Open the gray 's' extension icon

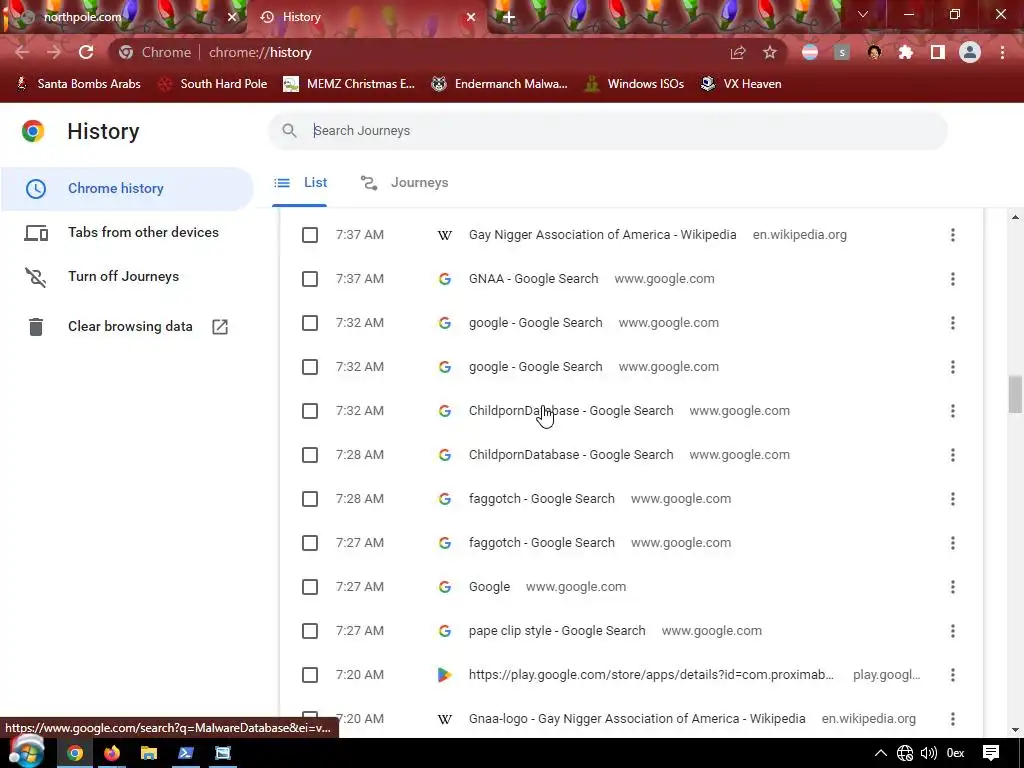coord(842,52)
